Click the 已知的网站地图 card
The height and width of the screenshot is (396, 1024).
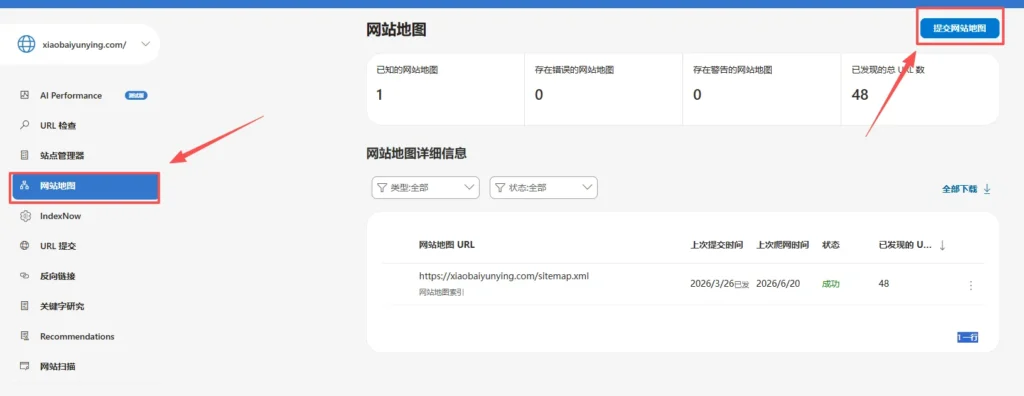pos(446,89)
